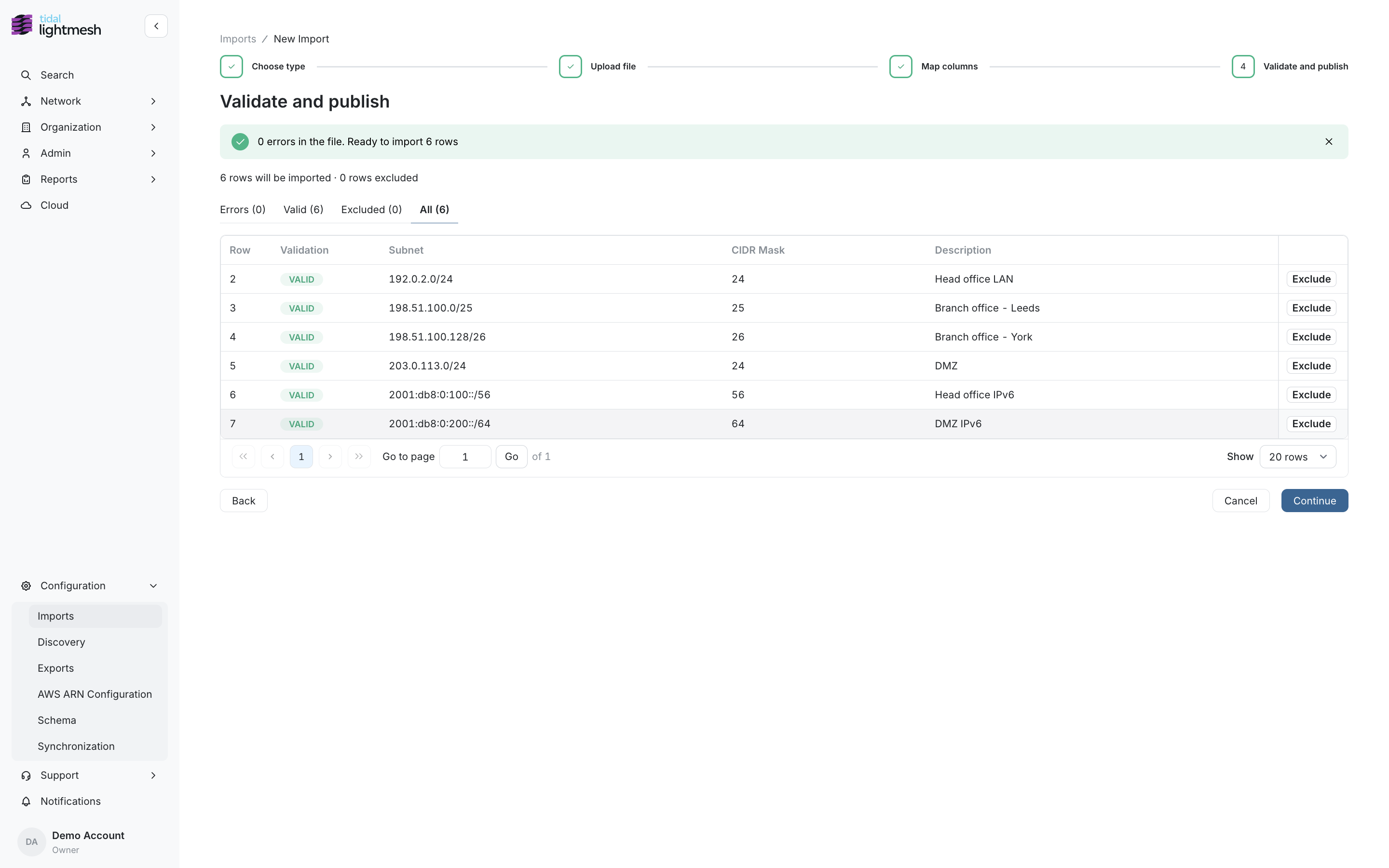
Task: Open the Show 20 rows dropdown
Action: click(1298, 456)
